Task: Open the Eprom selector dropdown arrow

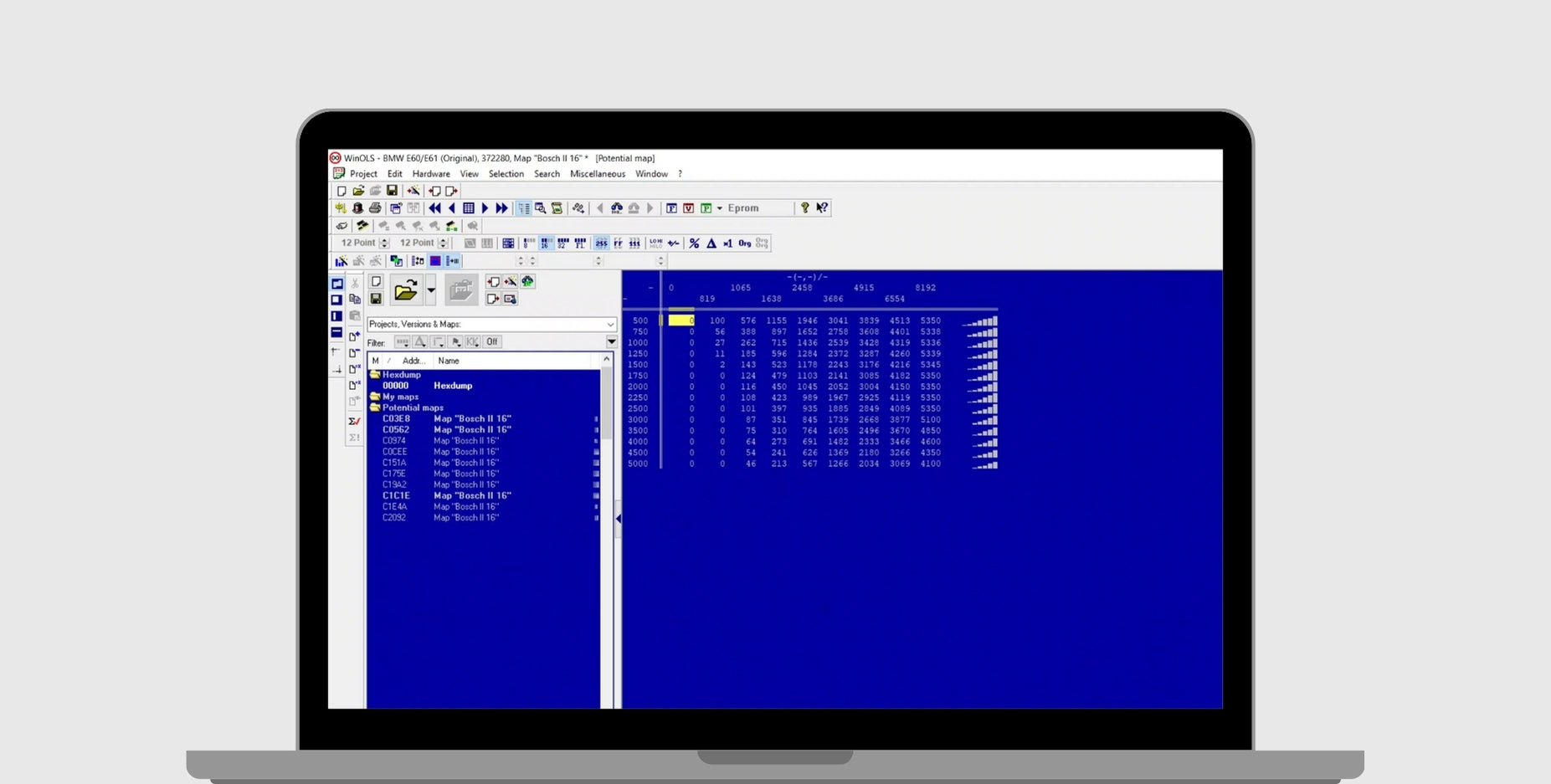Action: [x=719, y=208]
